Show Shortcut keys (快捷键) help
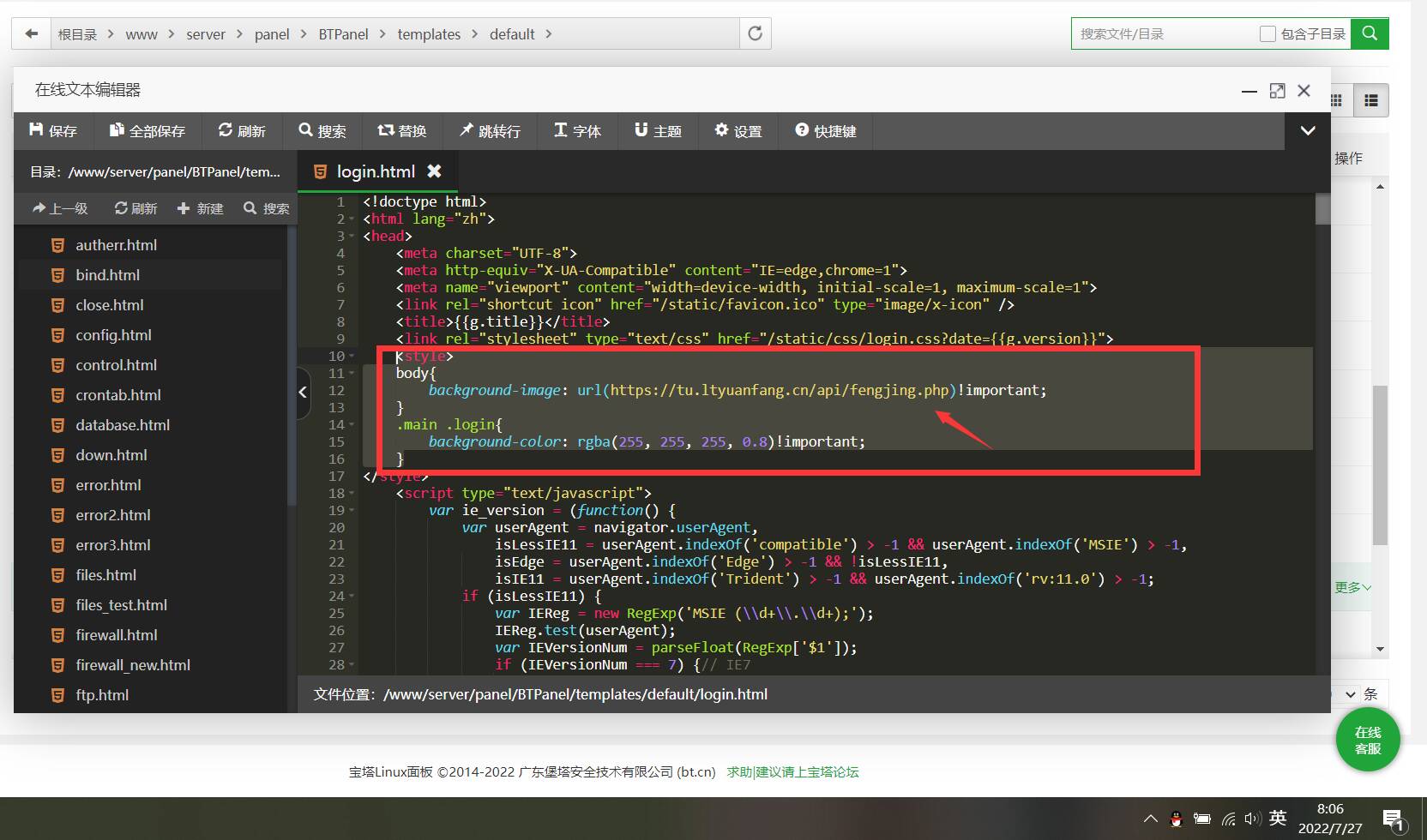Screen dimensions: 1427x840 [x=826, y=130]
